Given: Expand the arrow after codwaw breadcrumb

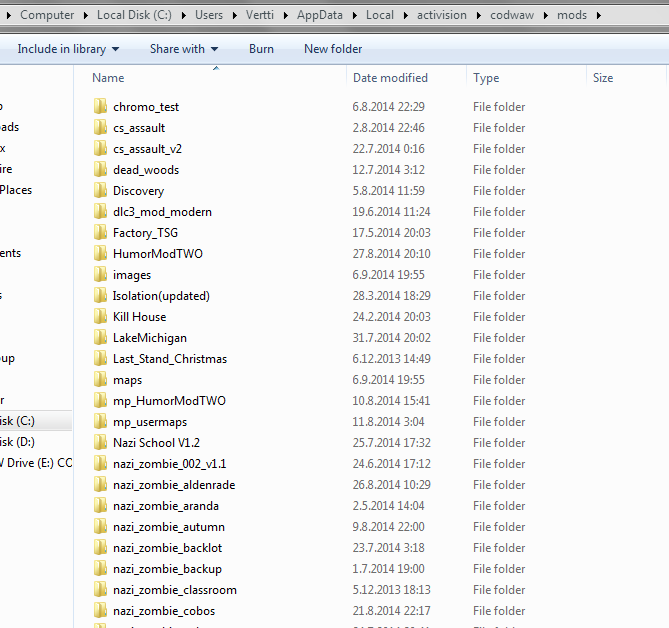Looking at the screenshot, I should [546, 15].
